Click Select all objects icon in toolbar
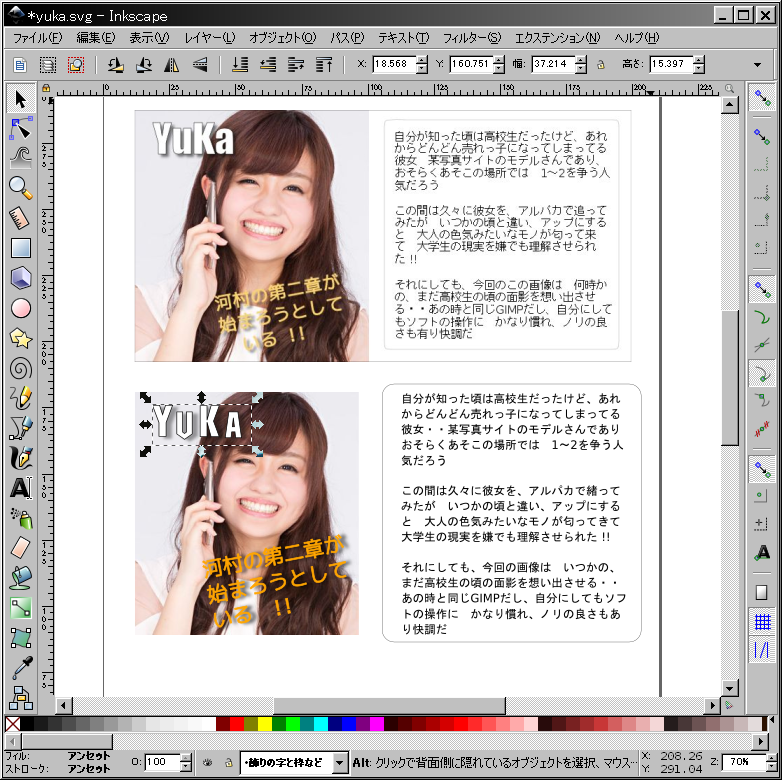This screenshot has height=780, width=782. click(20, 64)
